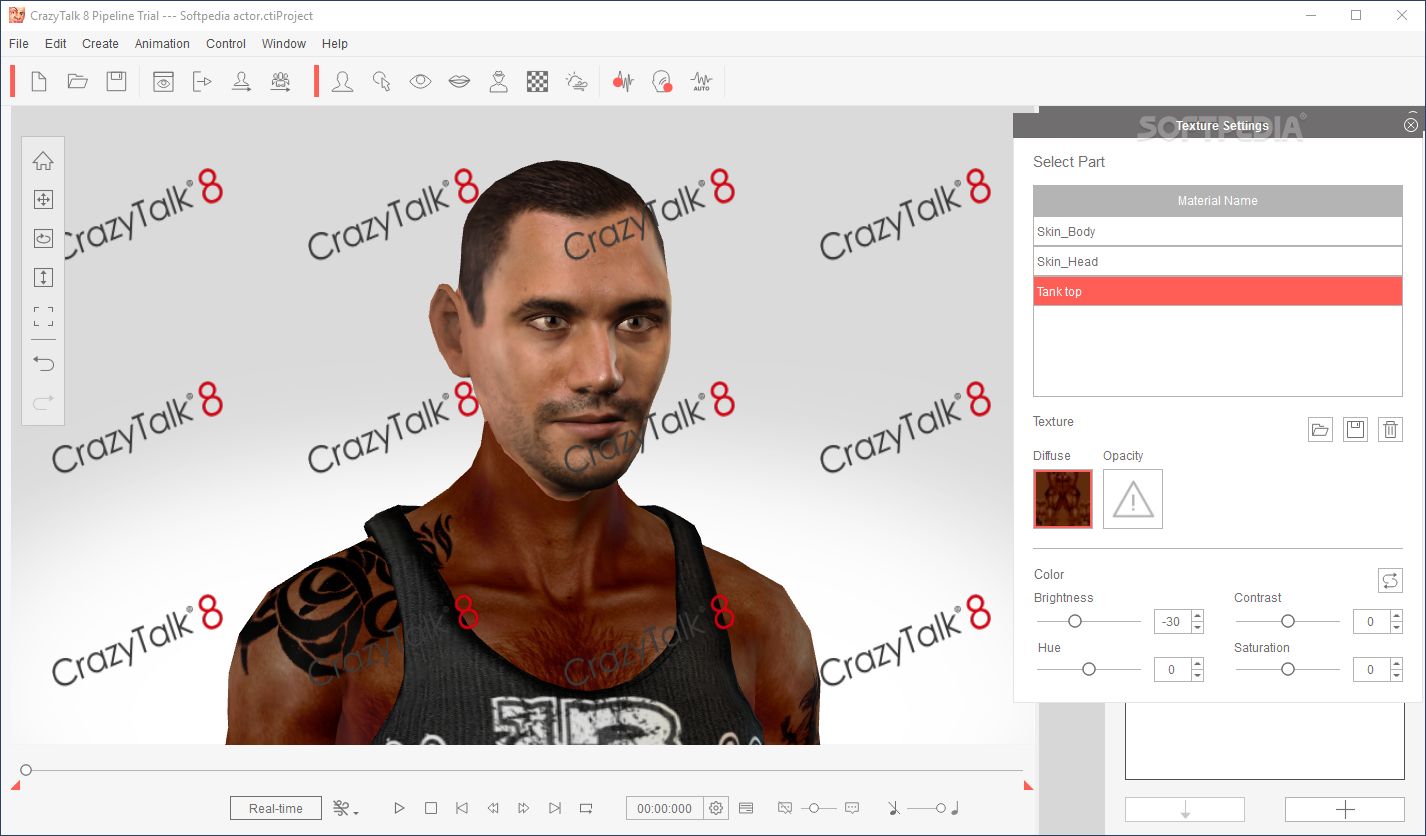Increase the Contrast value with up arrow
The width and height of the screenshot is (1426, 836).
point(1397,616)
